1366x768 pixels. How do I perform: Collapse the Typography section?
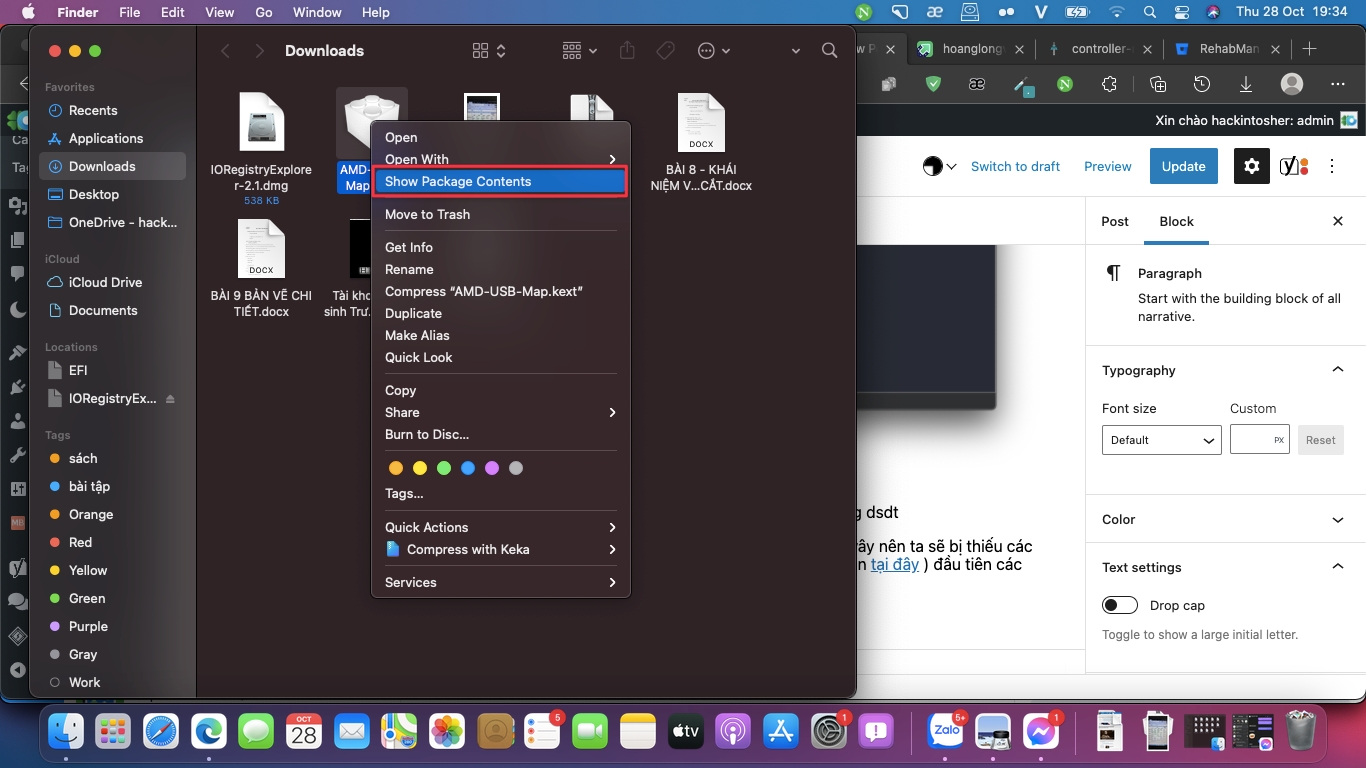[x=1337, y=370]
